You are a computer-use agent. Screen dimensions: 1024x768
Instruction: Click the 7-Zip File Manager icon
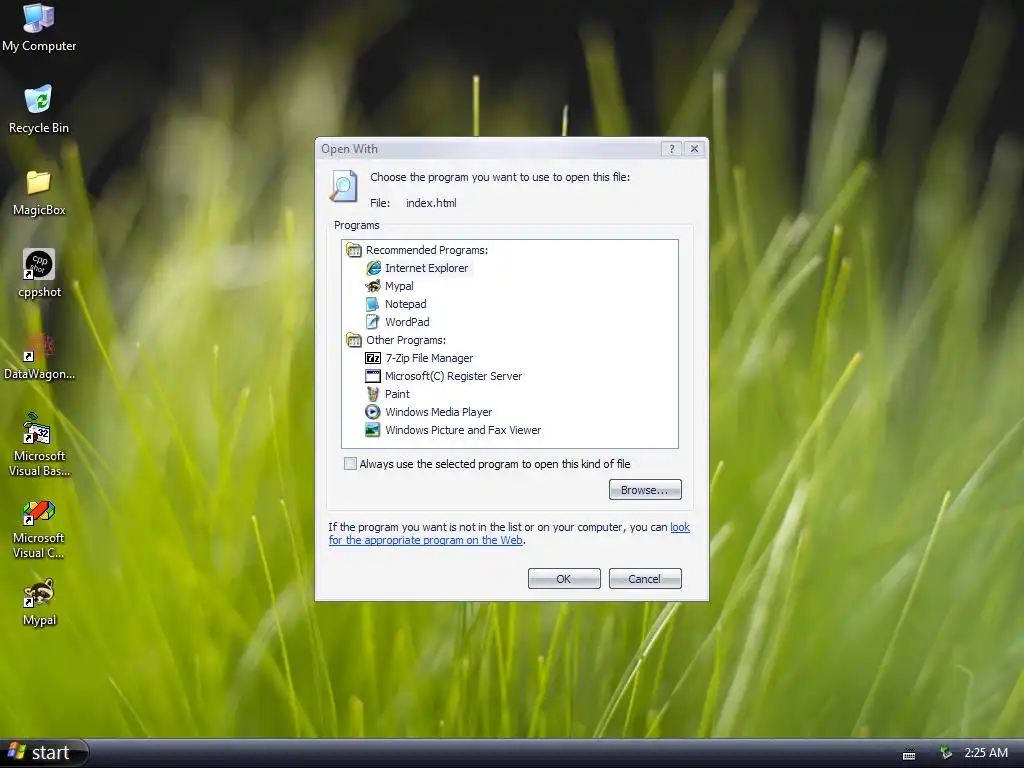coord(373,358)
